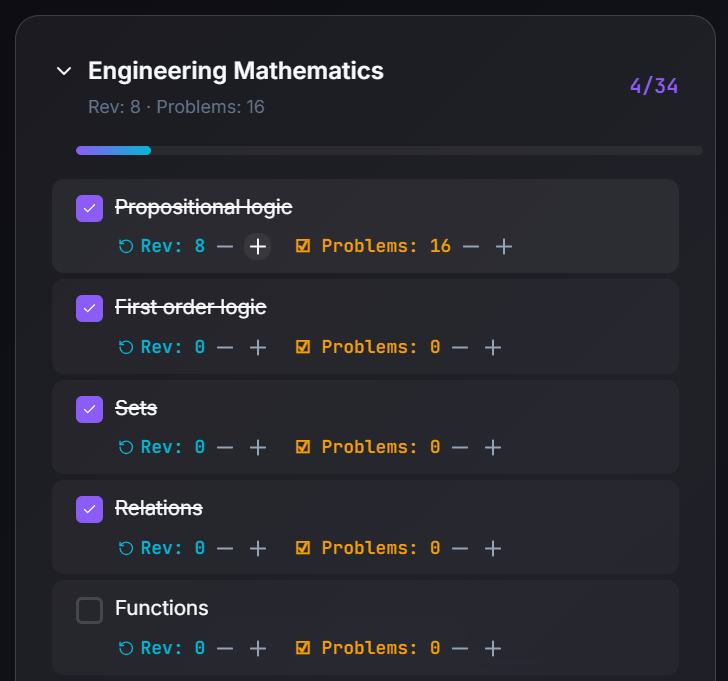The width and height of the screenshot is (728, 681).
Task: Increase Problems count for Functions
Action: pyautogui.click(x=493, y=648)
